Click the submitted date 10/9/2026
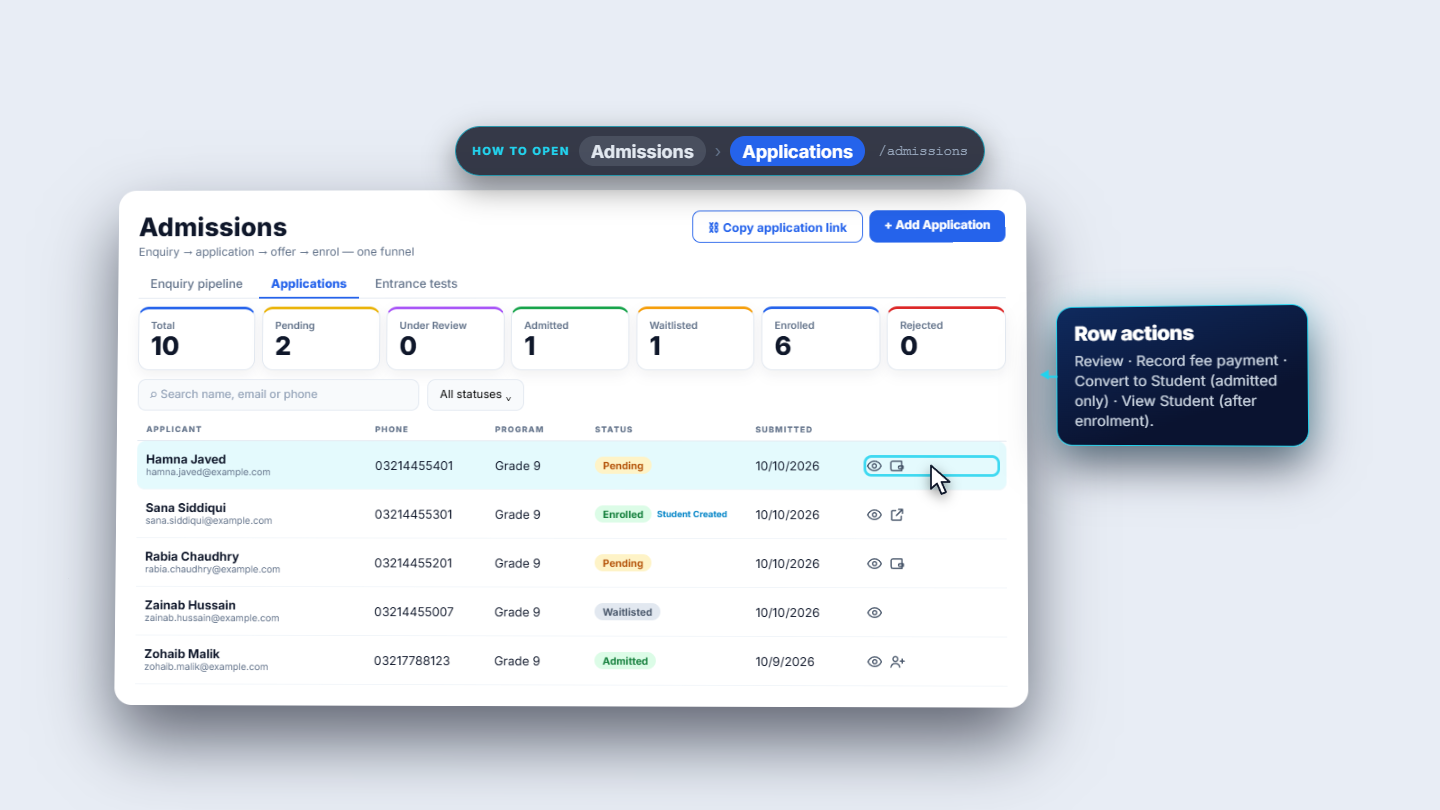1440x810 pixels. pos(785,662)
